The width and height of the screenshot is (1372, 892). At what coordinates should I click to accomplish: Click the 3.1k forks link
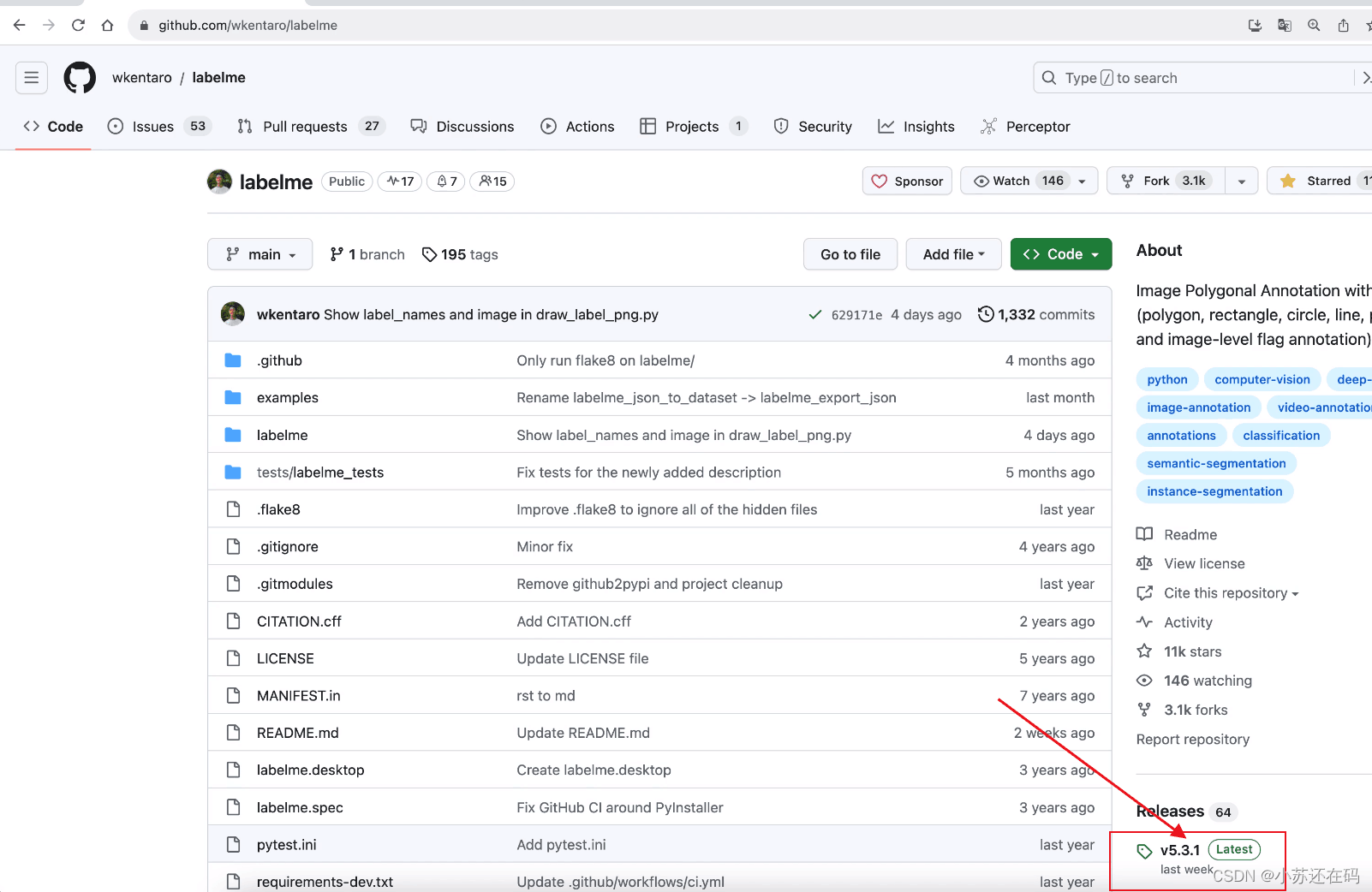coord(1182,710)
